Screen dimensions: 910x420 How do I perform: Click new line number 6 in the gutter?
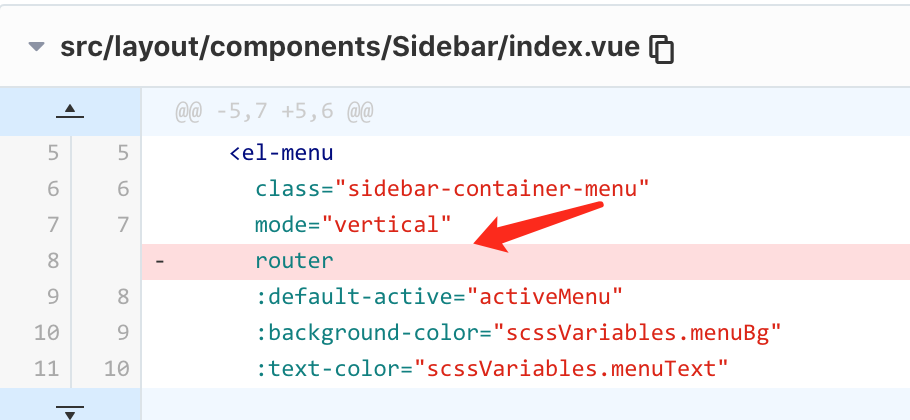(x=122, y=189)
